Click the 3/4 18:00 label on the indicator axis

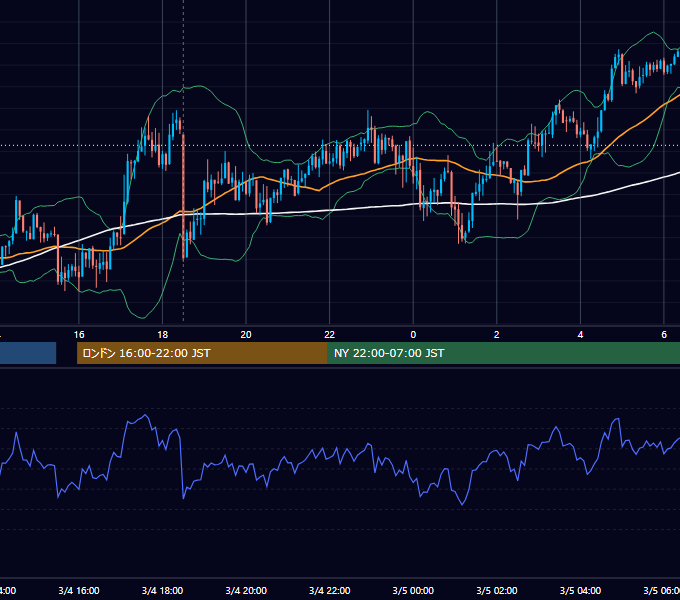[163, 590]
